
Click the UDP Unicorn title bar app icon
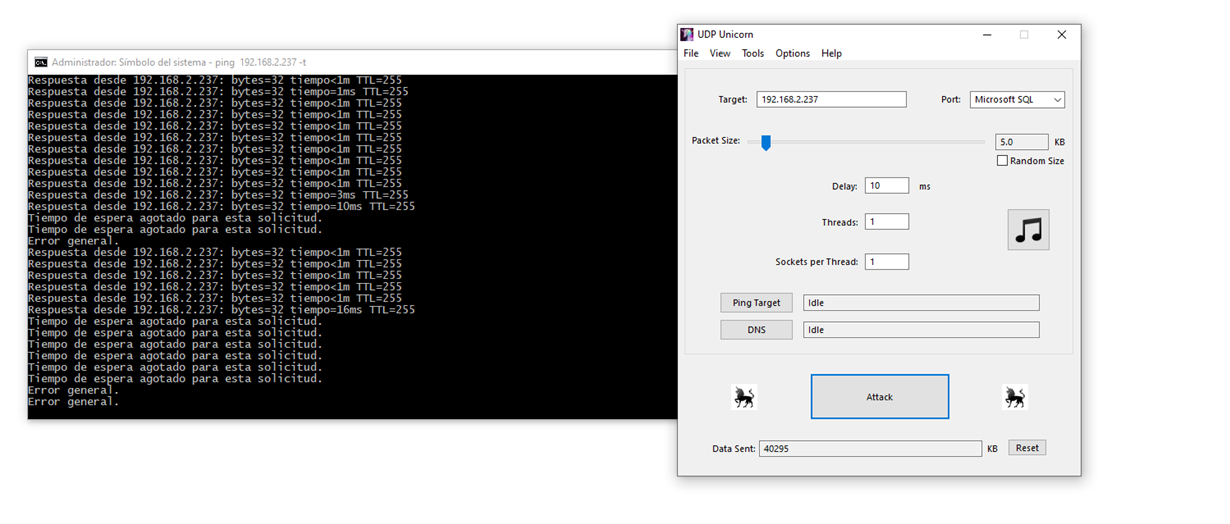pos(687,34)
